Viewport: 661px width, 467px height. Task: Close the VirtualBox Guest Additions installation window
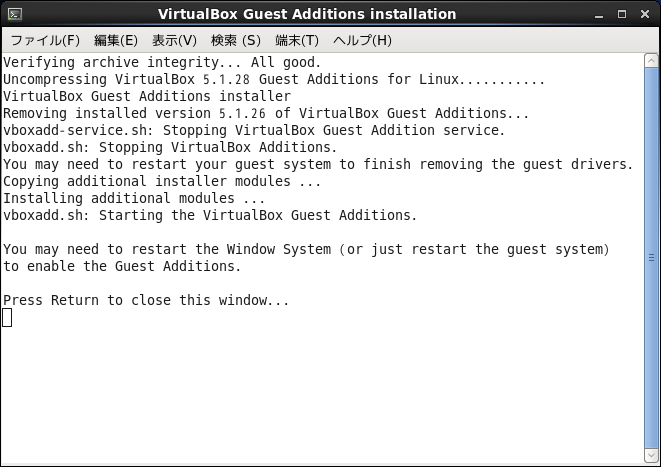[645, 14]
